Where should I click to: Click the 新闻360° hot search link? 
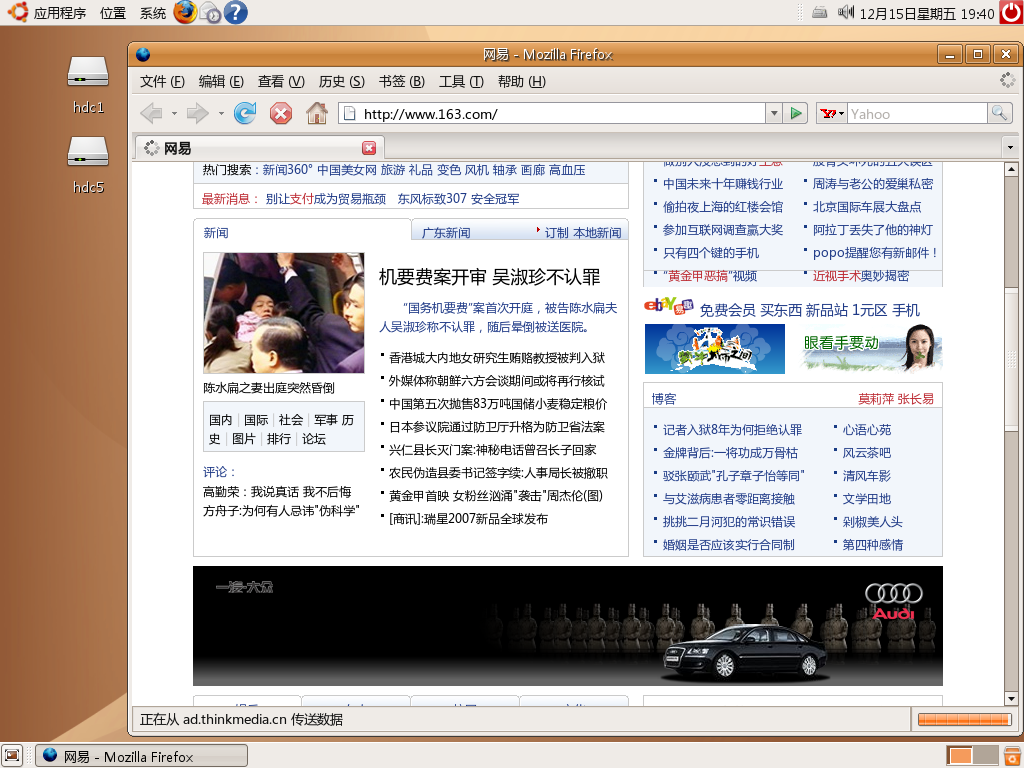[287, 170]
